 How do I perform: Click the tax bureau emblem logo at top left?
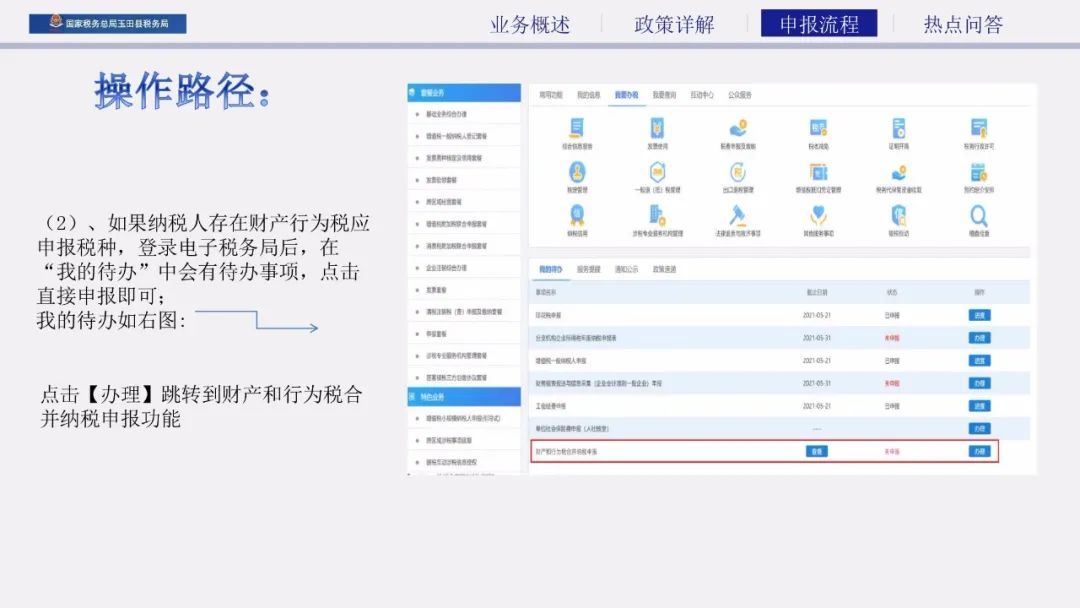56,22
